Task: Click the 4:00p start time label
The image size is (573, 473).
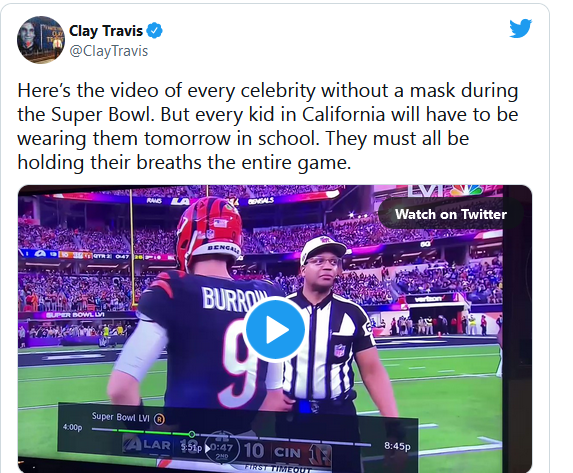Action: click(72, 427)
